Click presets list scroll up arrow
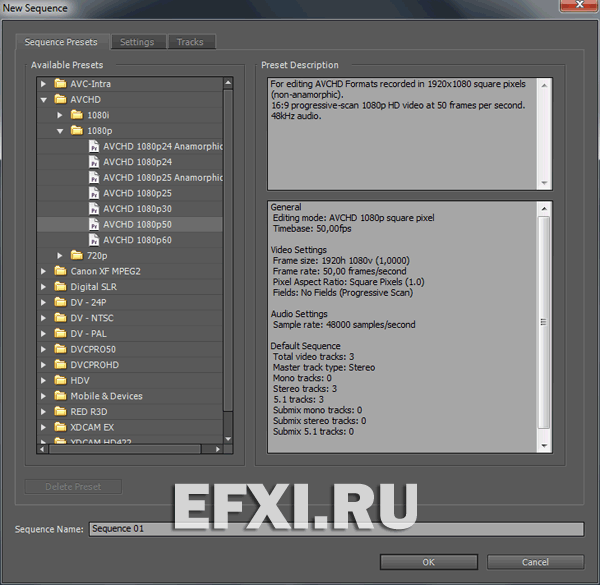Screen dimensions: 600x585 coord(228,83)
